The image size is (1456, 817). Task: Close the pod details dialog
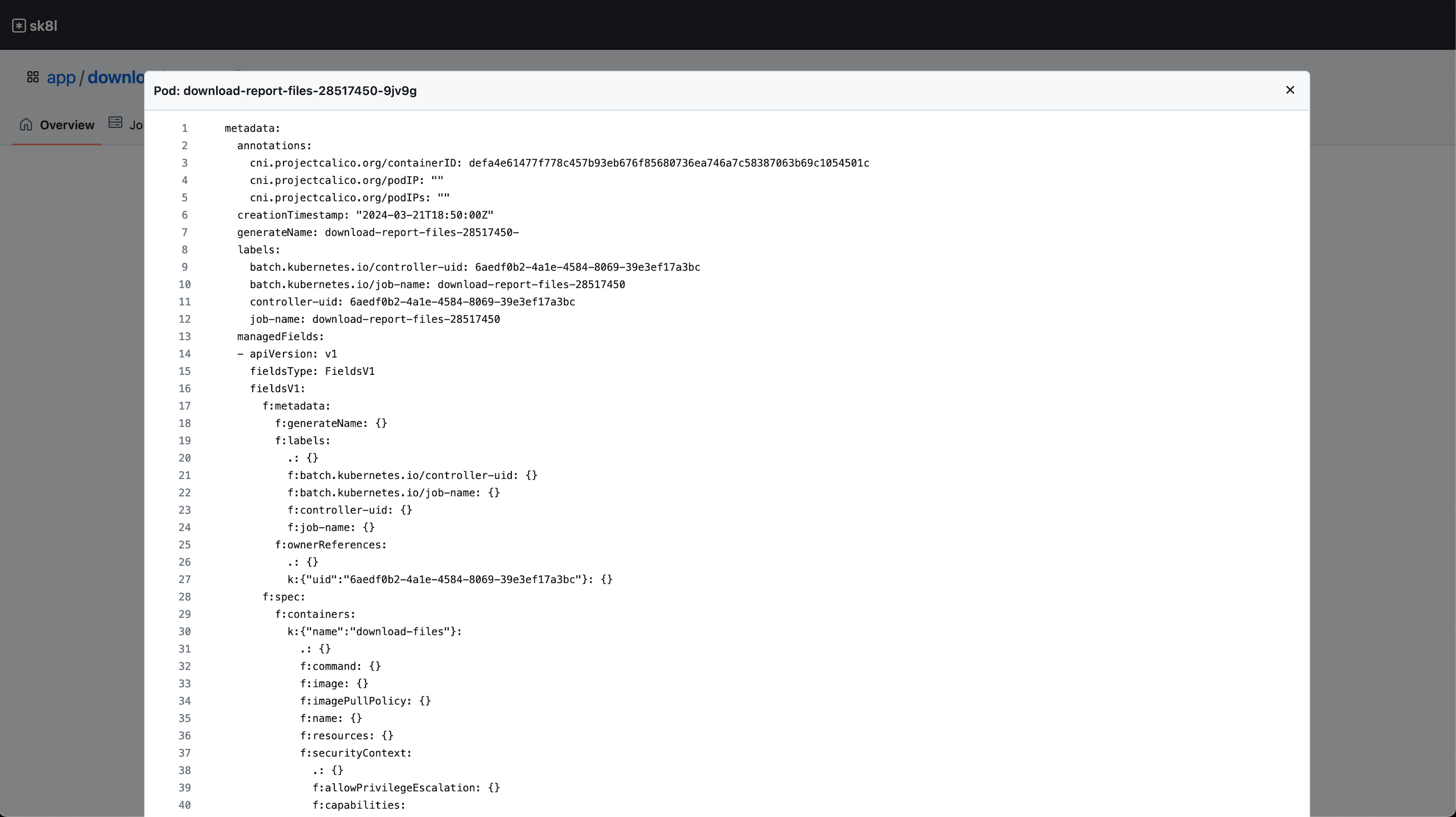(1289, 90)
